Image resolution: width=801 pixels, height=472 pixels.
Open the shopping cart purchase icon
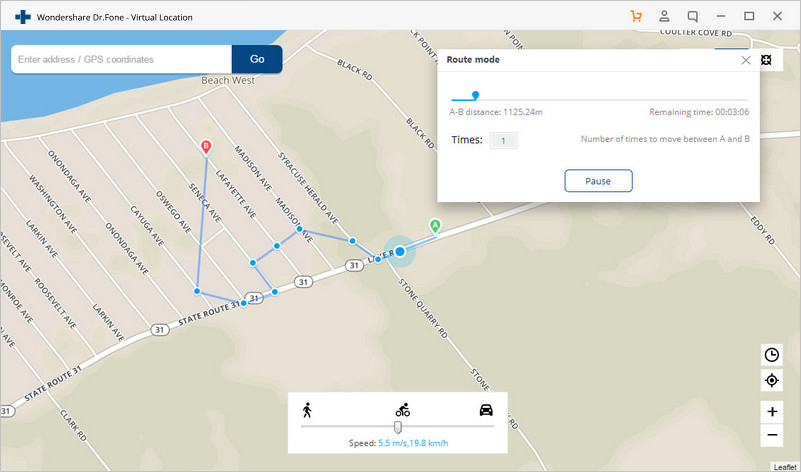(x=636, y=16)
